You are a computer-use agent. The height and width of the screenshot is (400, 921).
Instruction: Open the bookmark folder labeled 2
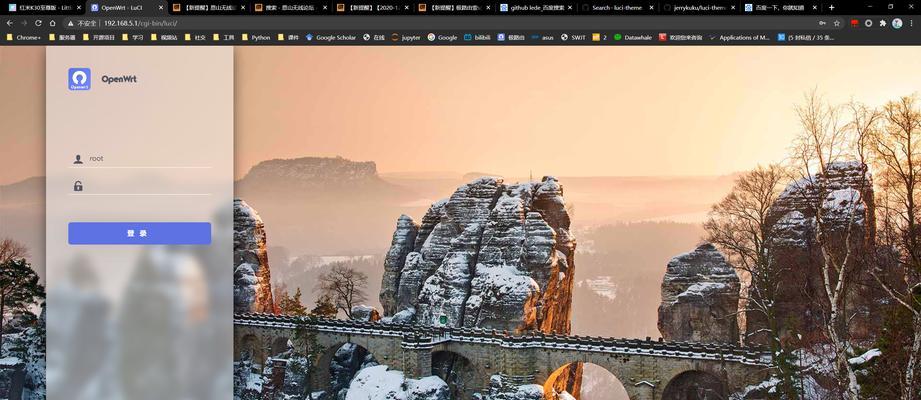[600, 37]
